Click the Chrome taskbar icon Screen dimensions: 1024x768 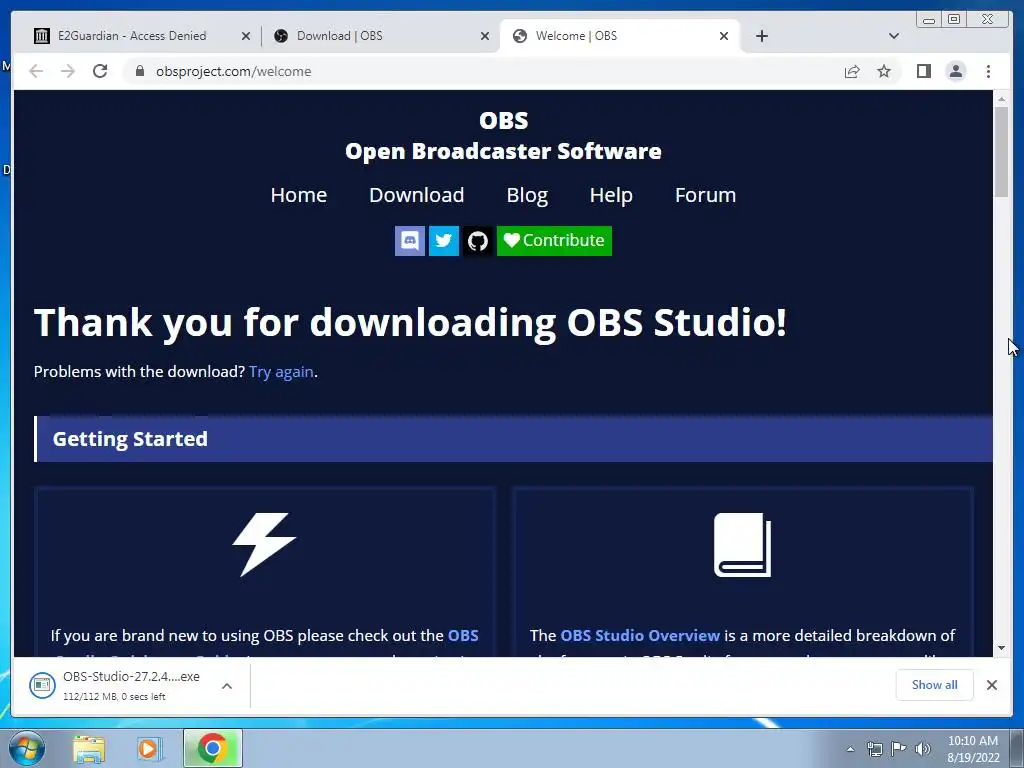[212, 748]
